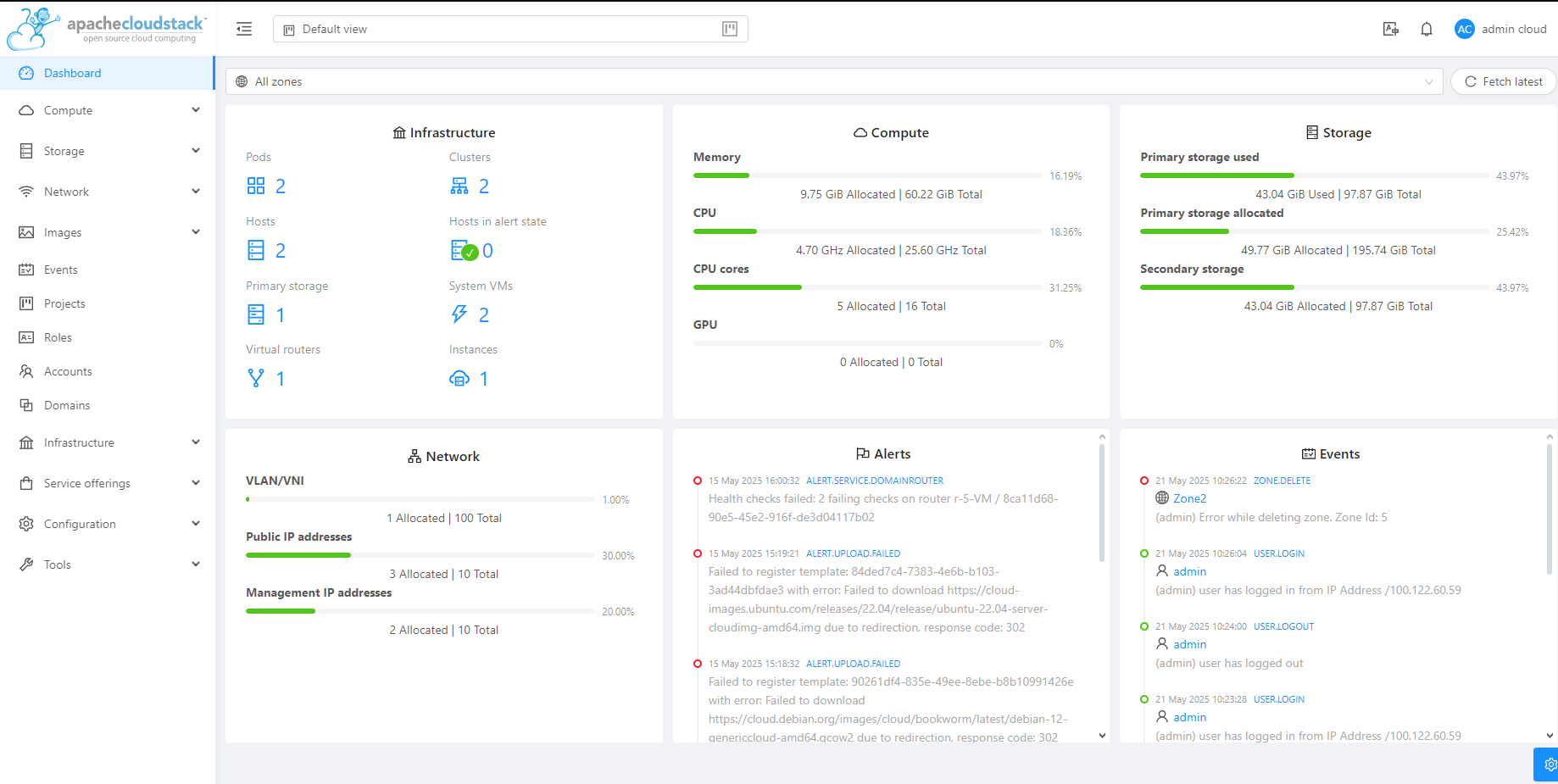Click the Public IP addresses progress bar

tap(420, 555)
